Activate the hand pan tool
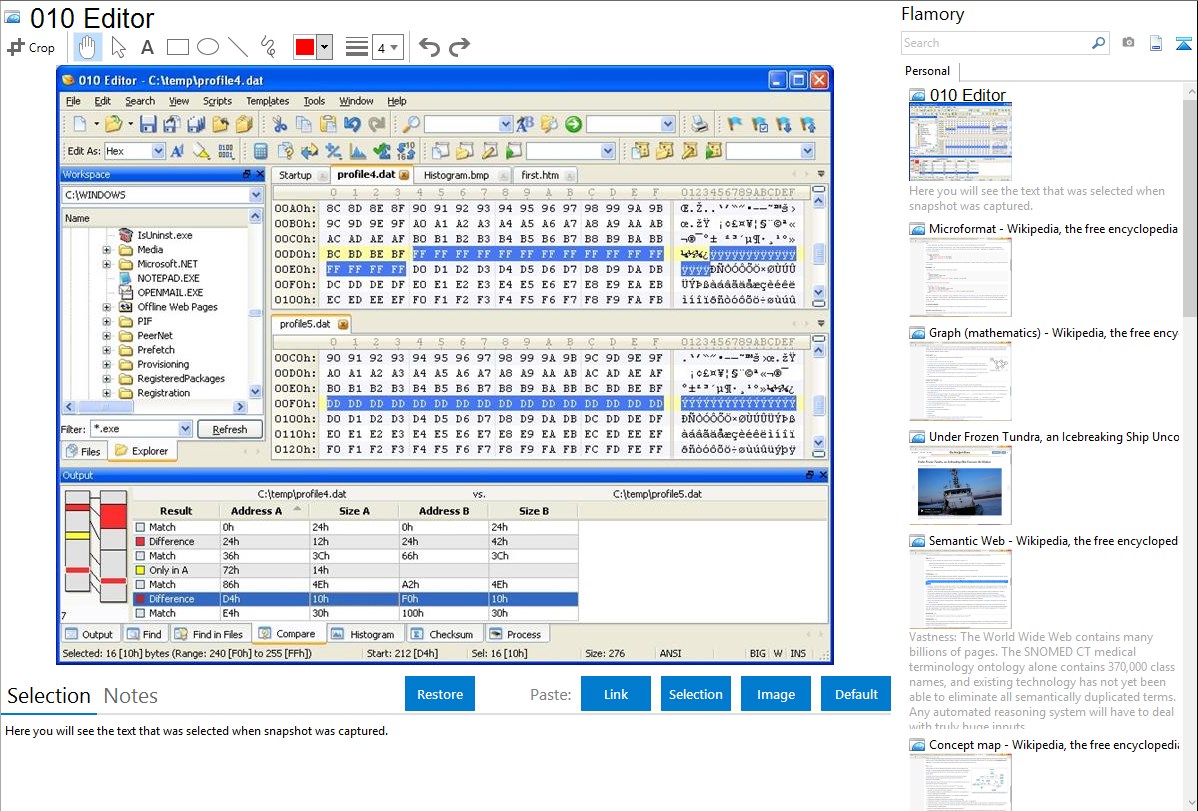 pyautogui.click(x=88, y=47)
